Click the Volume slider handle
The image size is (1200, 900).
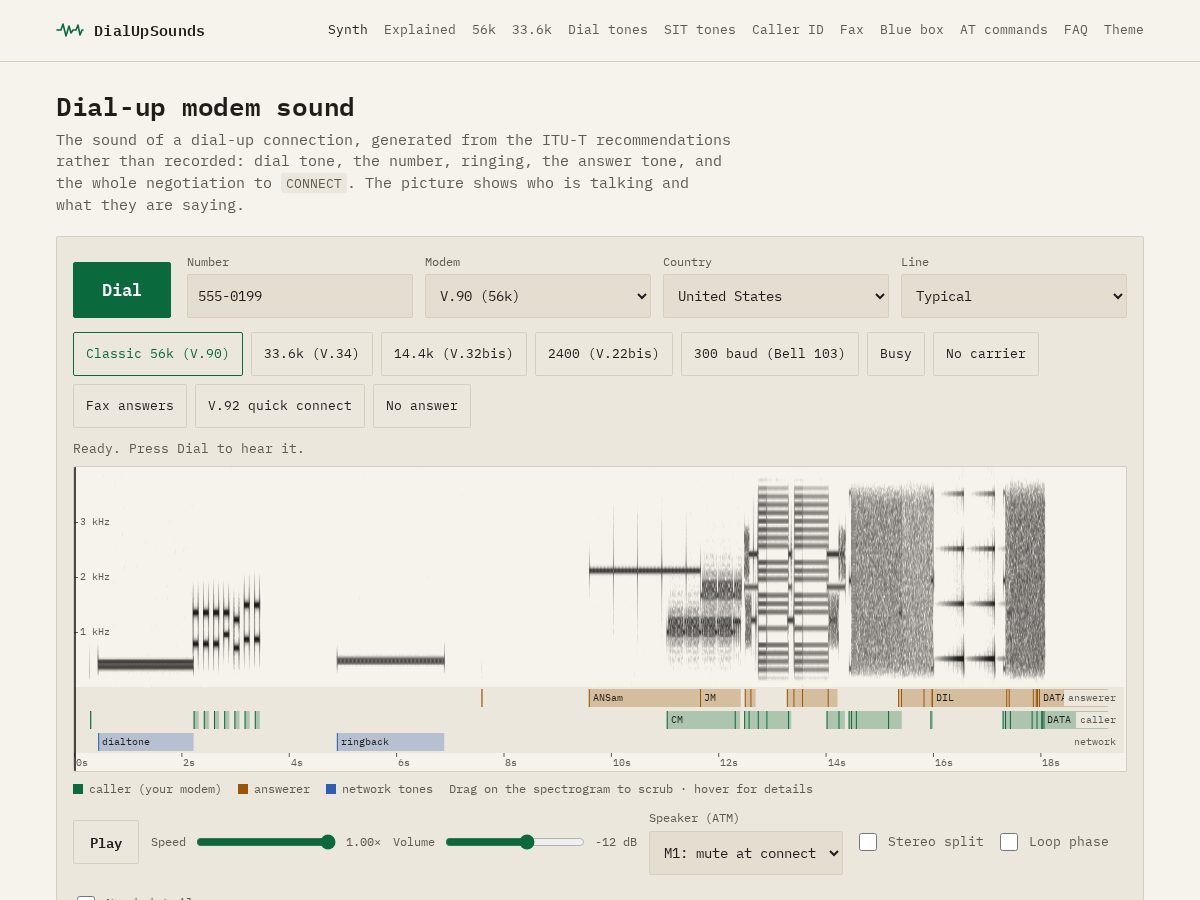527,842
